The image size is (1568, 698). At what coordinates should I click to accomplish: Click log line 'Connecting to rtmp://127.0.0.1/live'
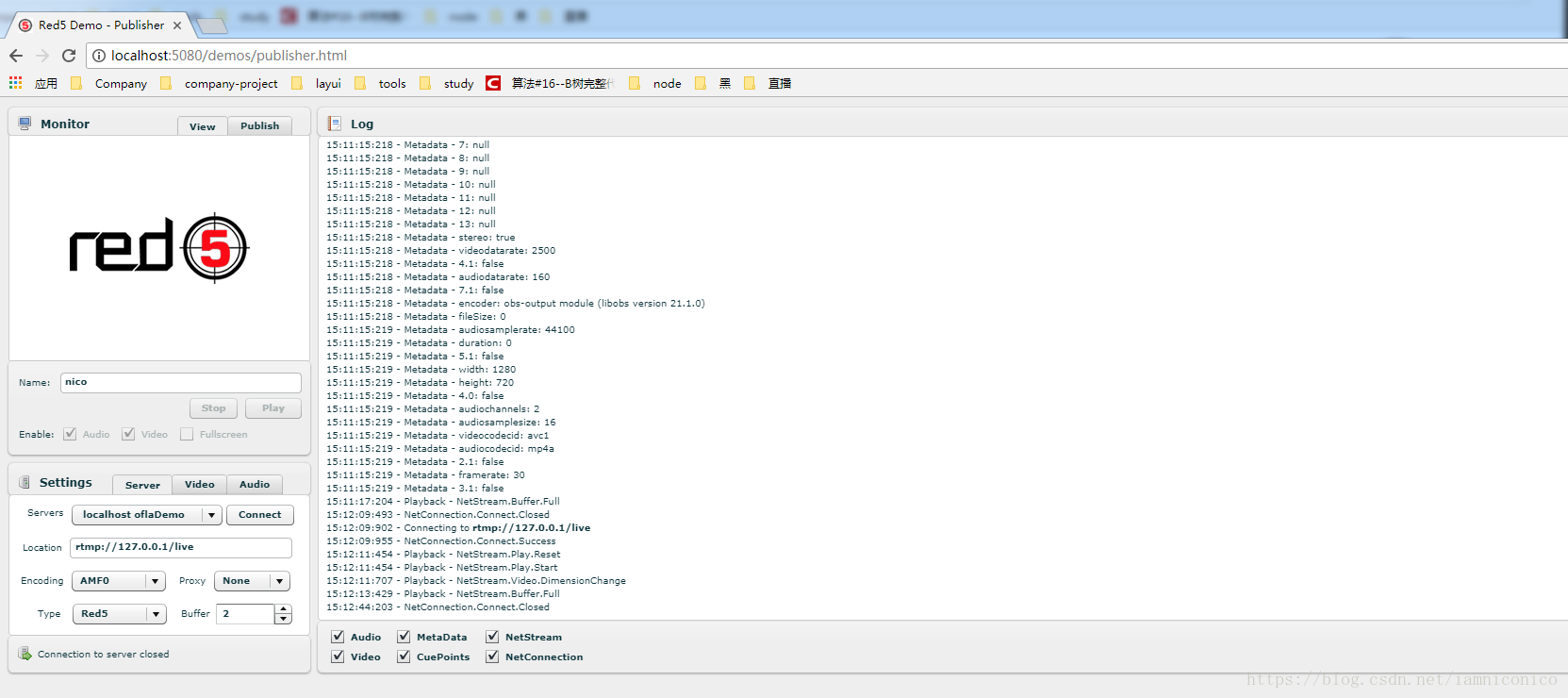point(458,528)
